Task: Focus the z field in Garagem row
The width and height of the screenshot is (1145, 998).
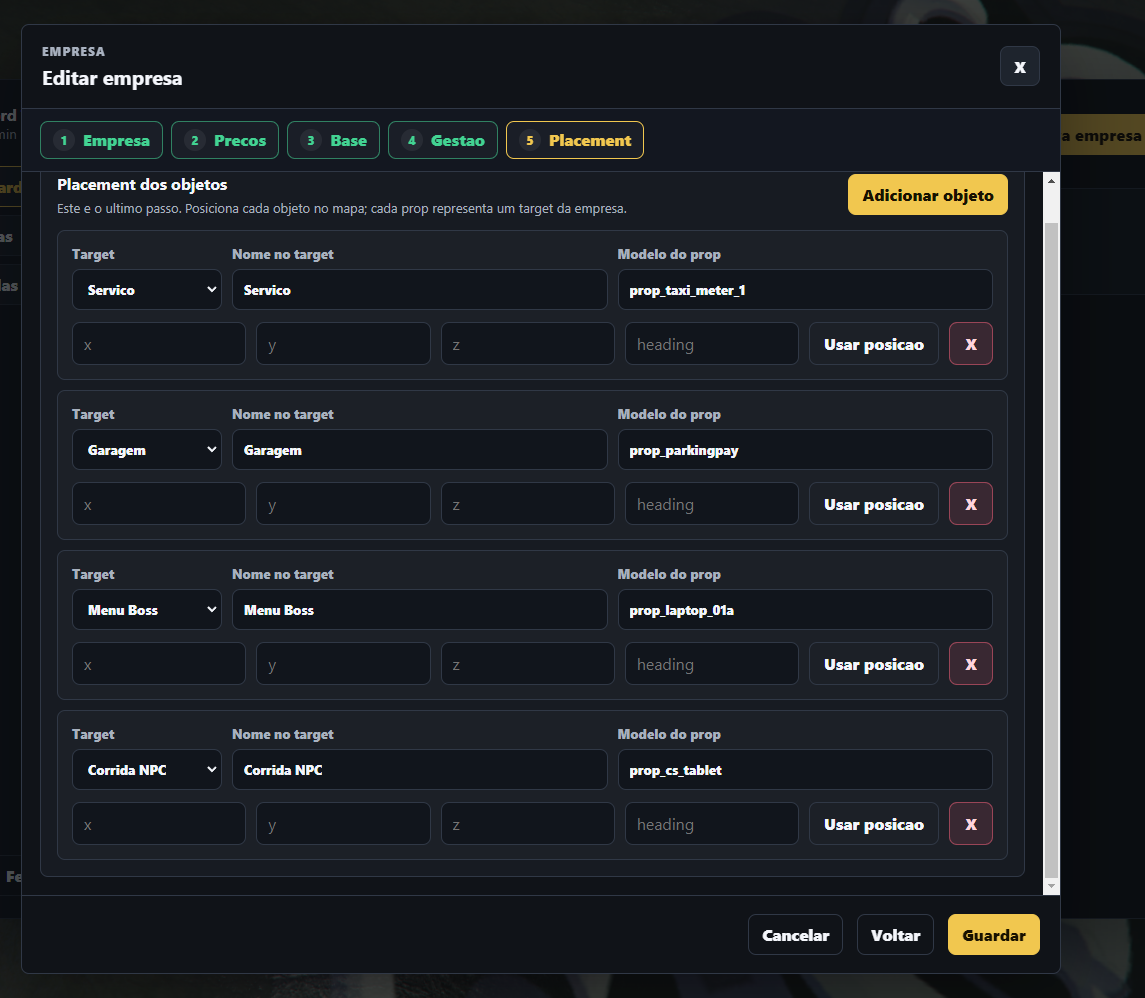Action: 527,504
